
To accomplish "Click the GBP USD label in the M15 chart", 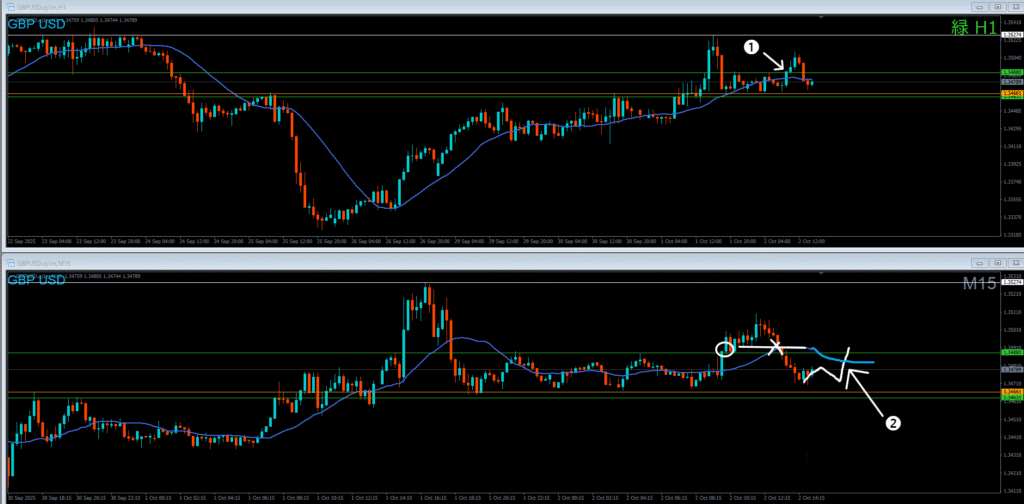I will point(37,280).
